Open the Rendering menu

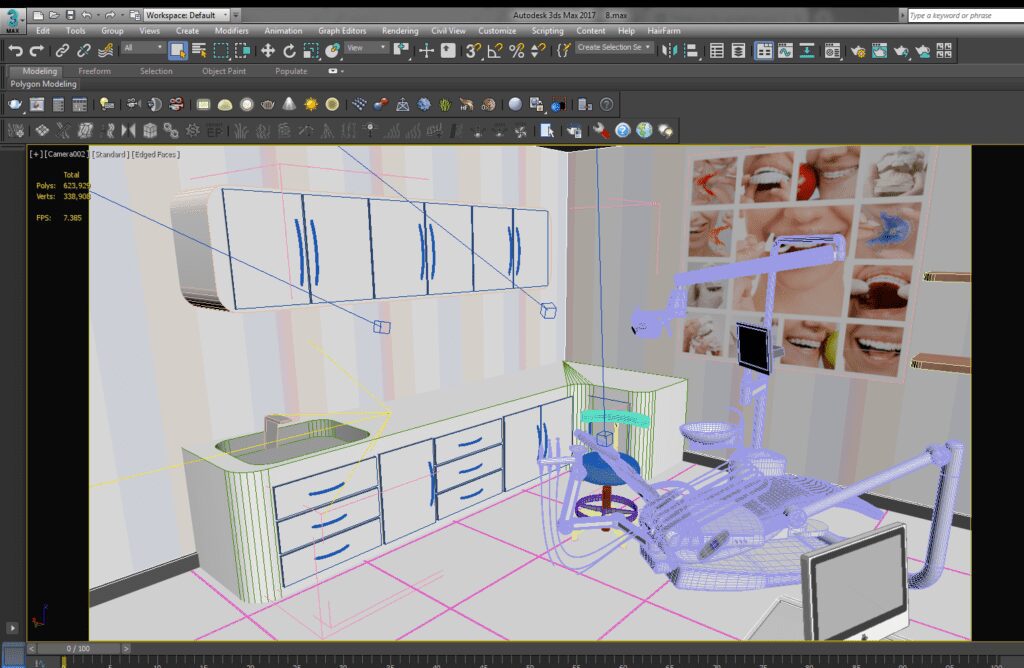400,31
